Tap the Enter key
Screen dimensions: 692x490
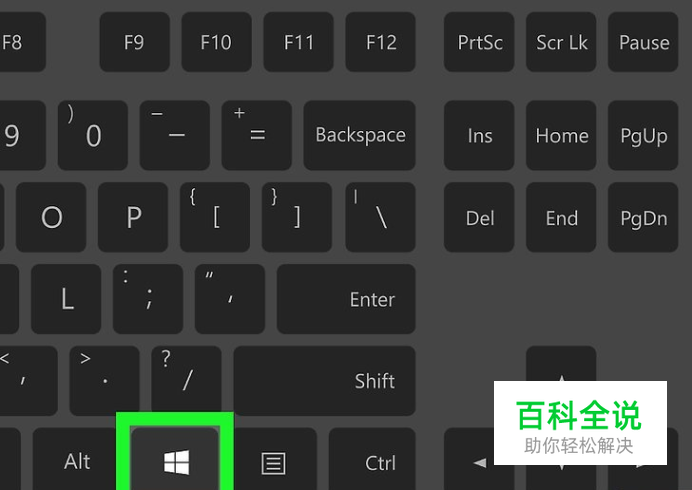(346, 299)
